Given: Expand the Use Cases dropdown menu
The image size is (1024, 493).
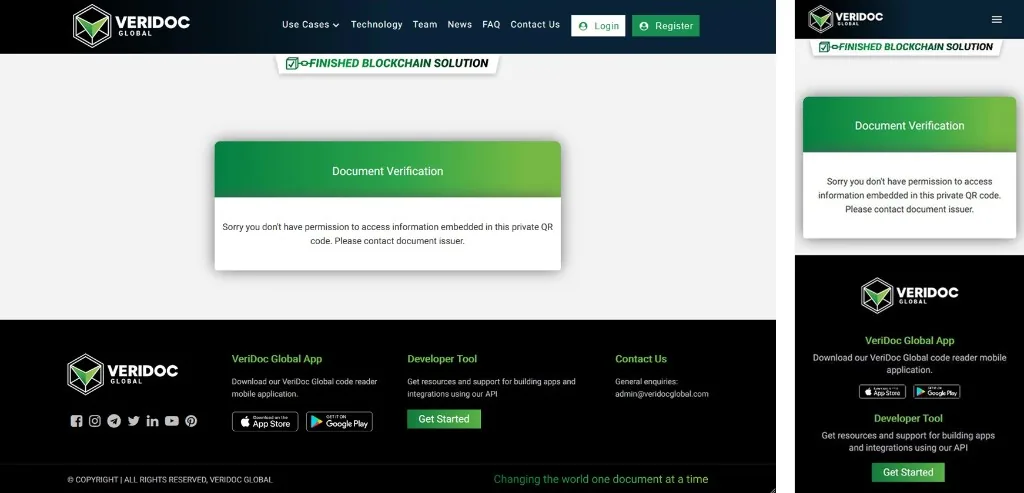Looking at the screenshot, I should (310, 25).
